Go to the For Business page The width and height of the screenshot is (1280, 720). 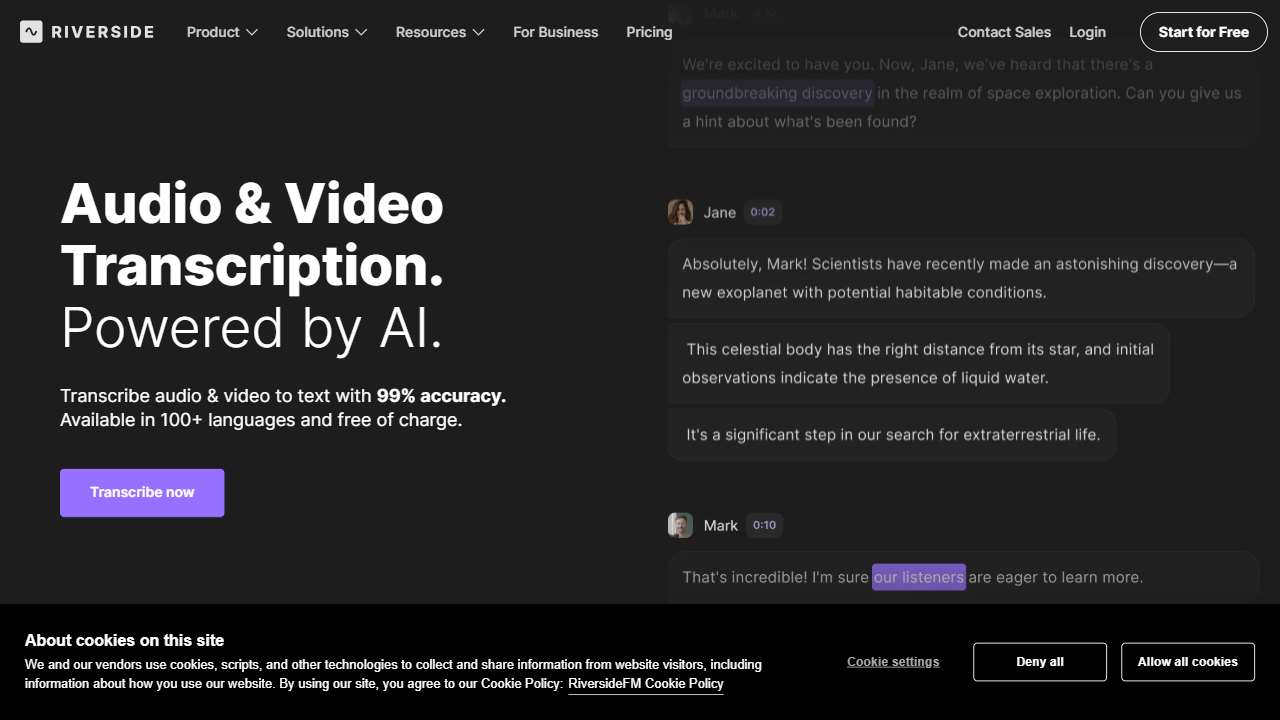tap(555, 32)
